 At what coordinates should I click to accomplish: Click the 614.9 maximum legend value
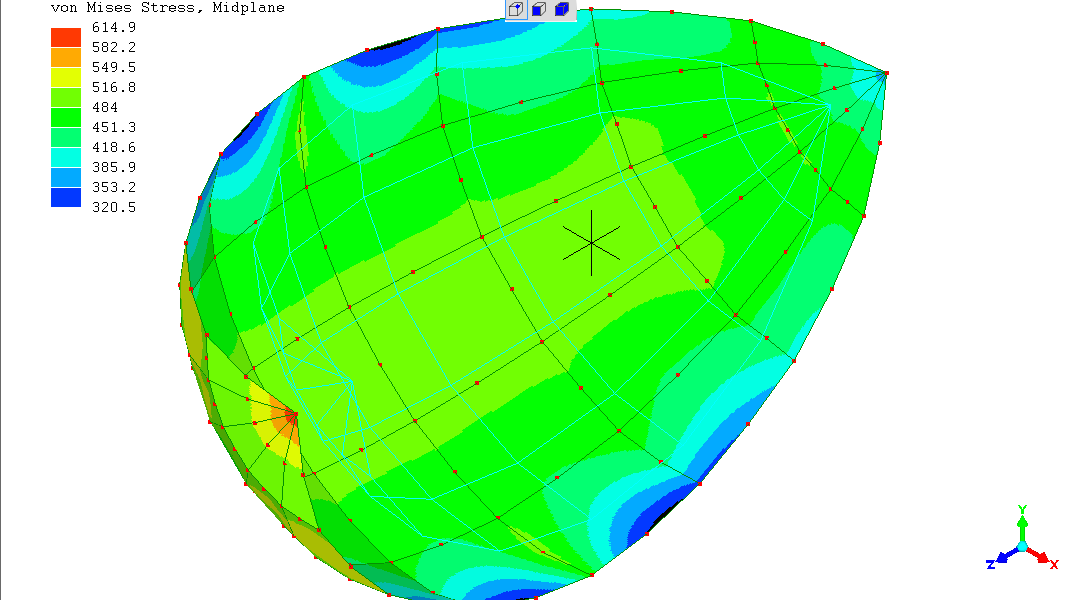pos(113,27)
